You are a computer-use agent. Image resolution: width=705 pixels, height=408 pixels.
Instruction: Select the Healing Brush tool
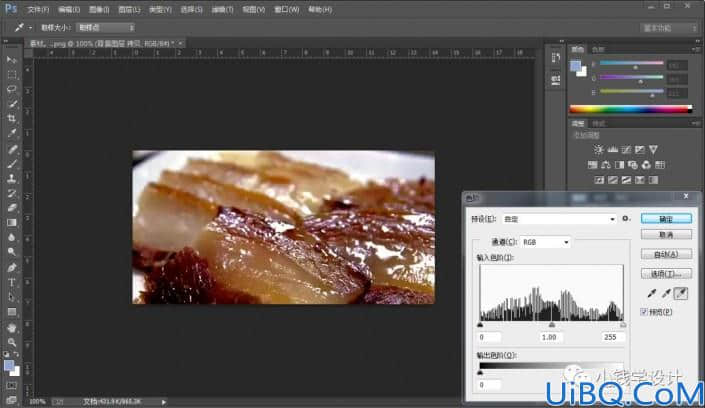click(12, 149)
